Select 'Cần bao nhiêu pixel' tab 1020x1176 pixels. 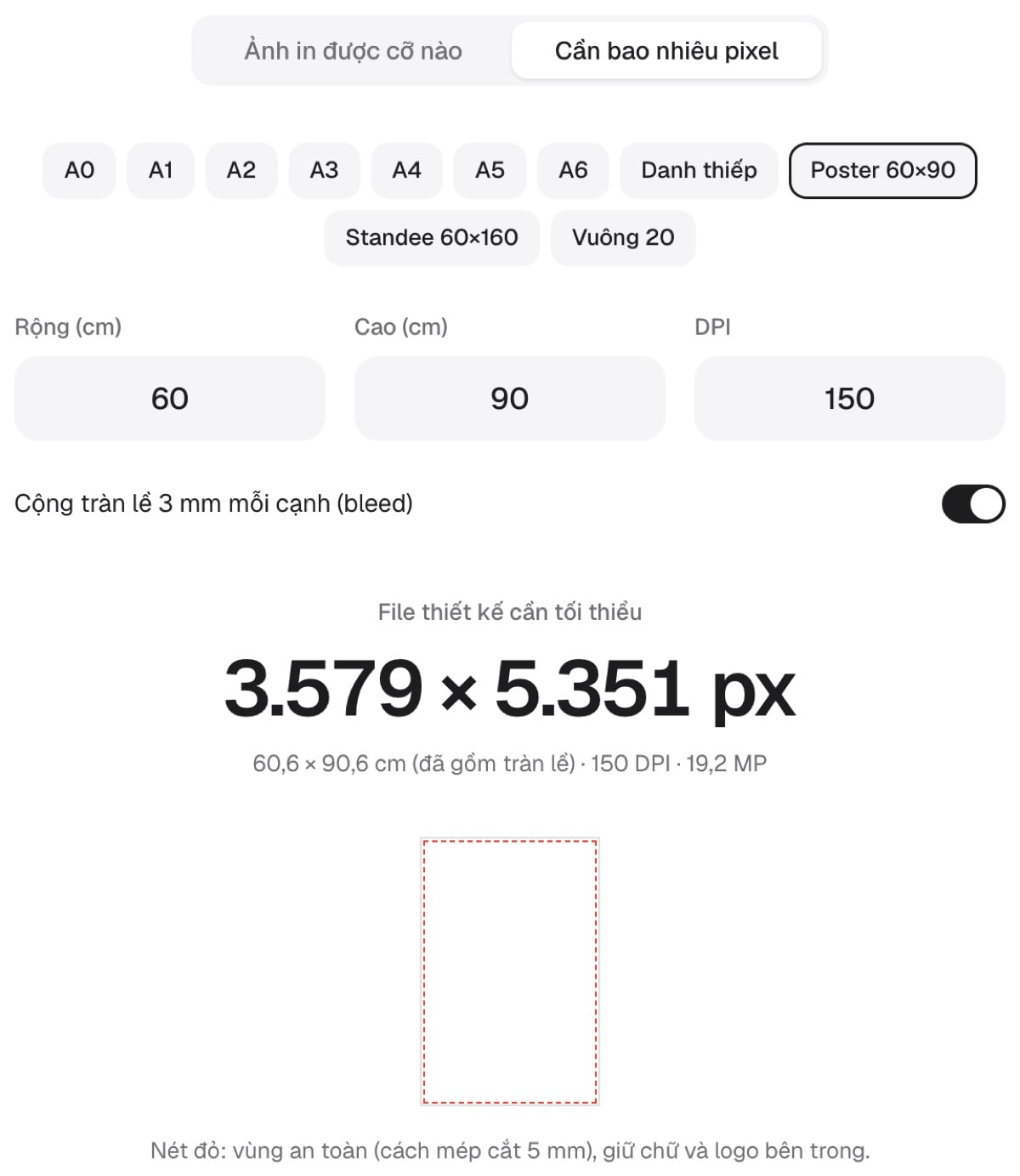pos(666,51)
